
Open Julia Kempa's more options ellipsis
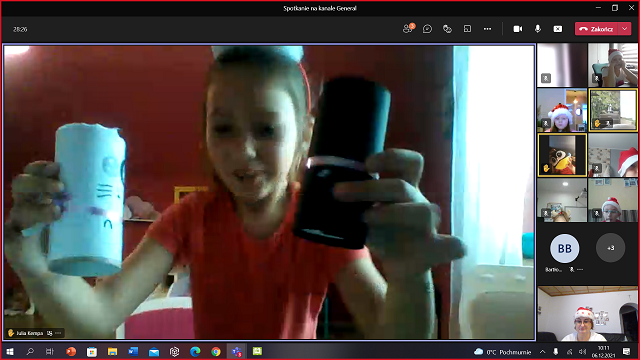58,333
